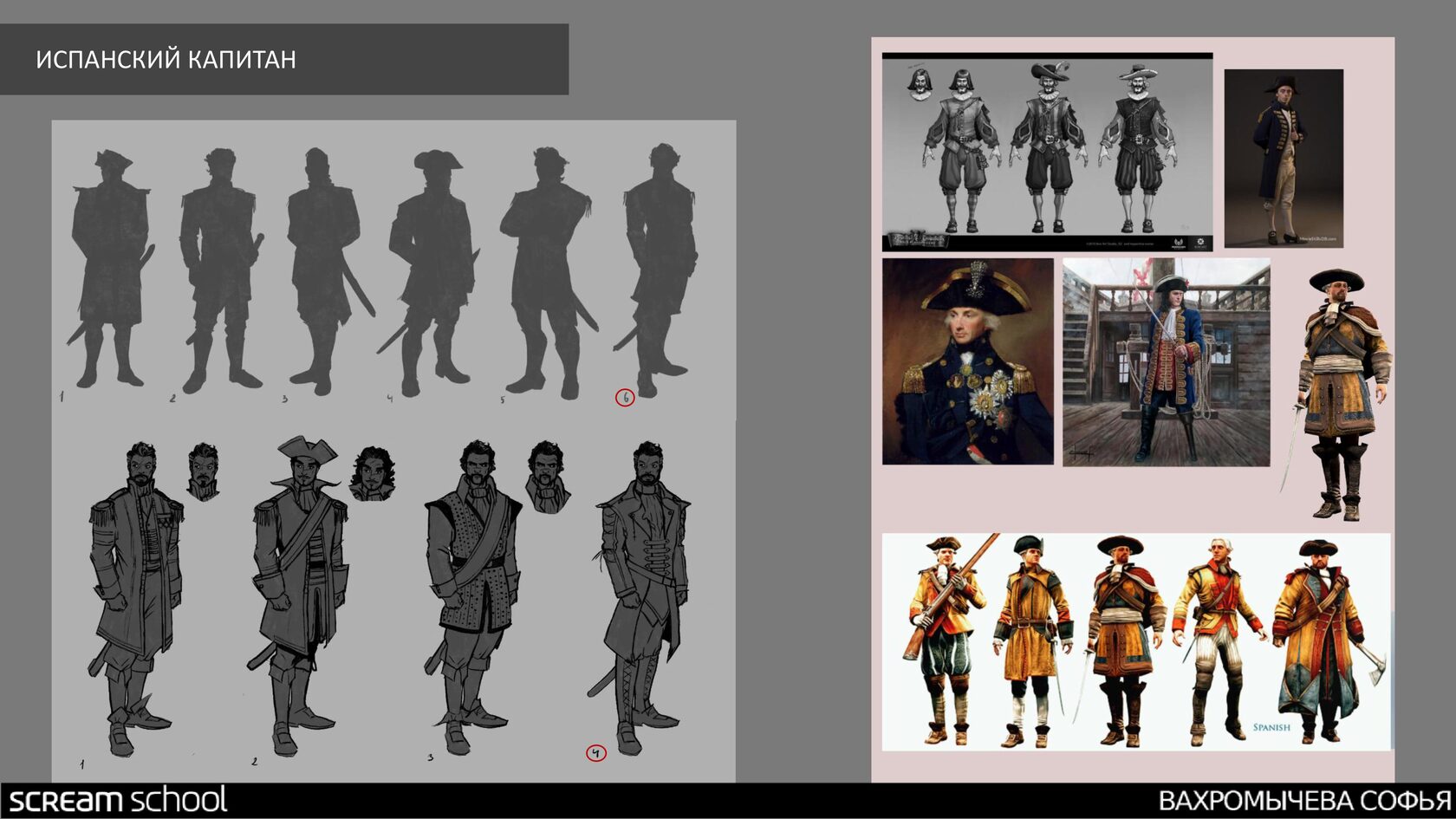Screen dimensions: 1456x819
Task: Click the head study beside line sketch 1
Action: tap(203, 471)
